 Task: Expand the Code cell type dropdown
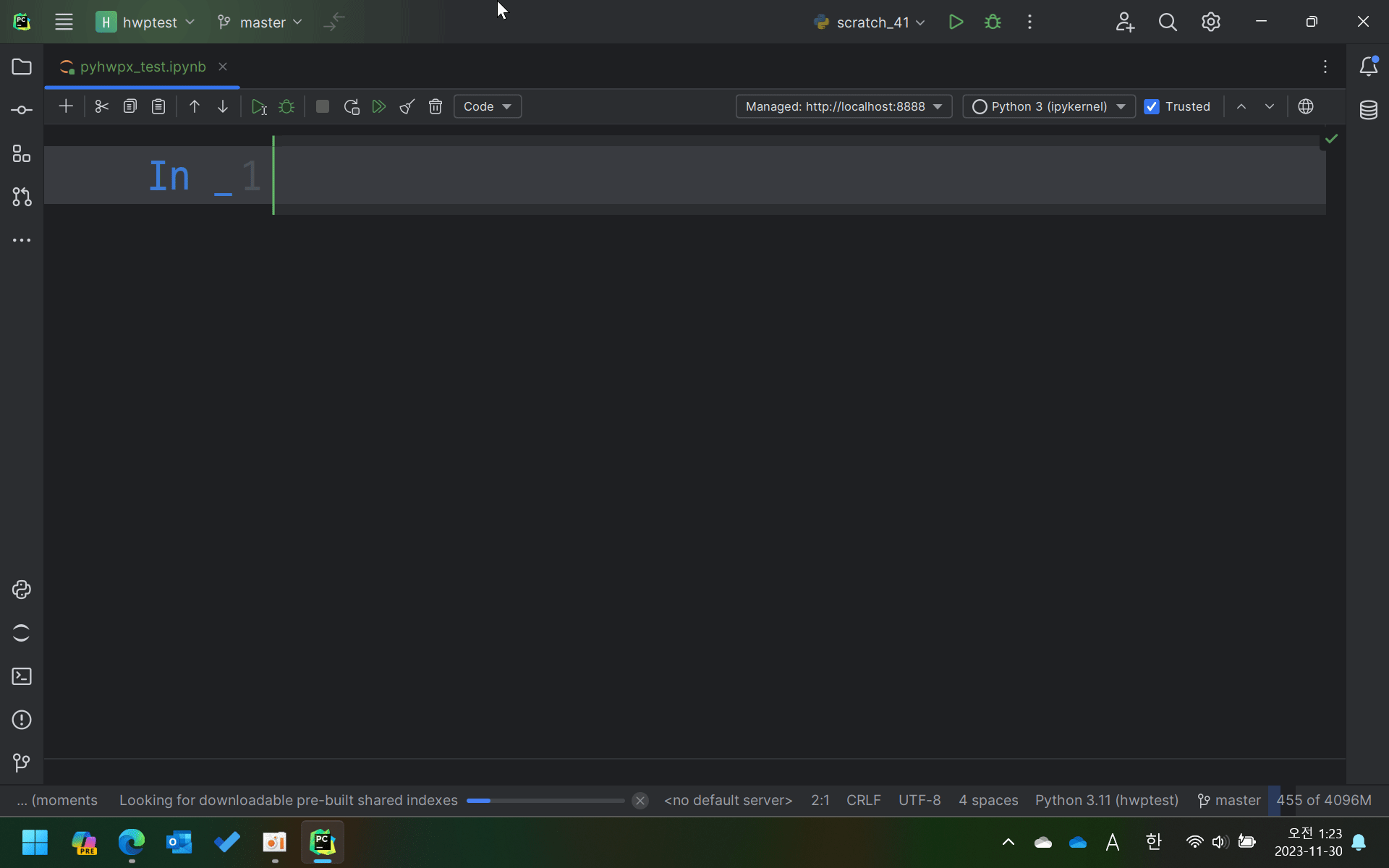(x=487, y=106)
